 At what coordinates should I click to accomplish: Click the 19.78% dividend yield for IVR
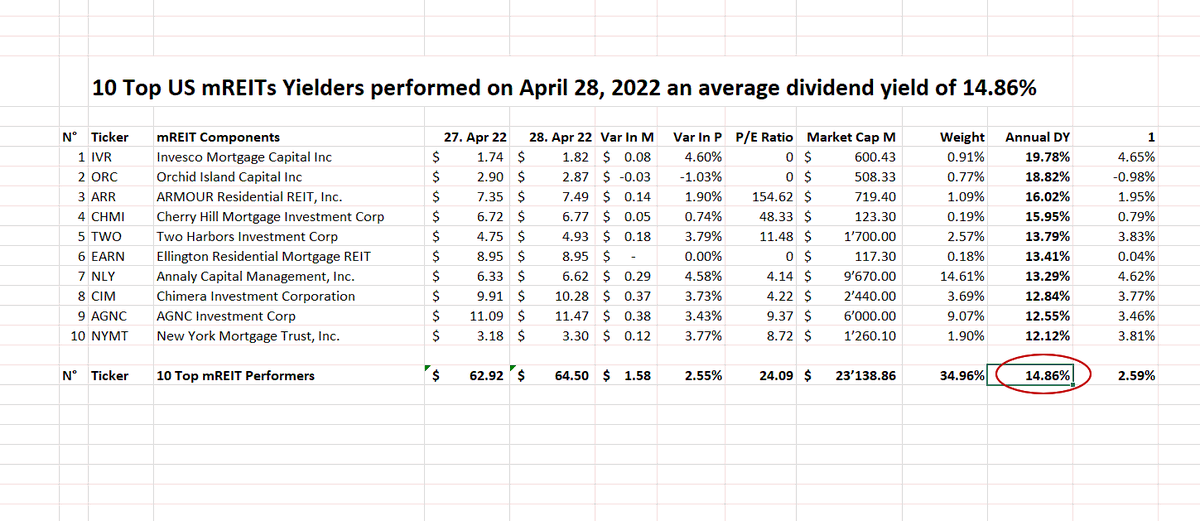tap(1047, 157)
